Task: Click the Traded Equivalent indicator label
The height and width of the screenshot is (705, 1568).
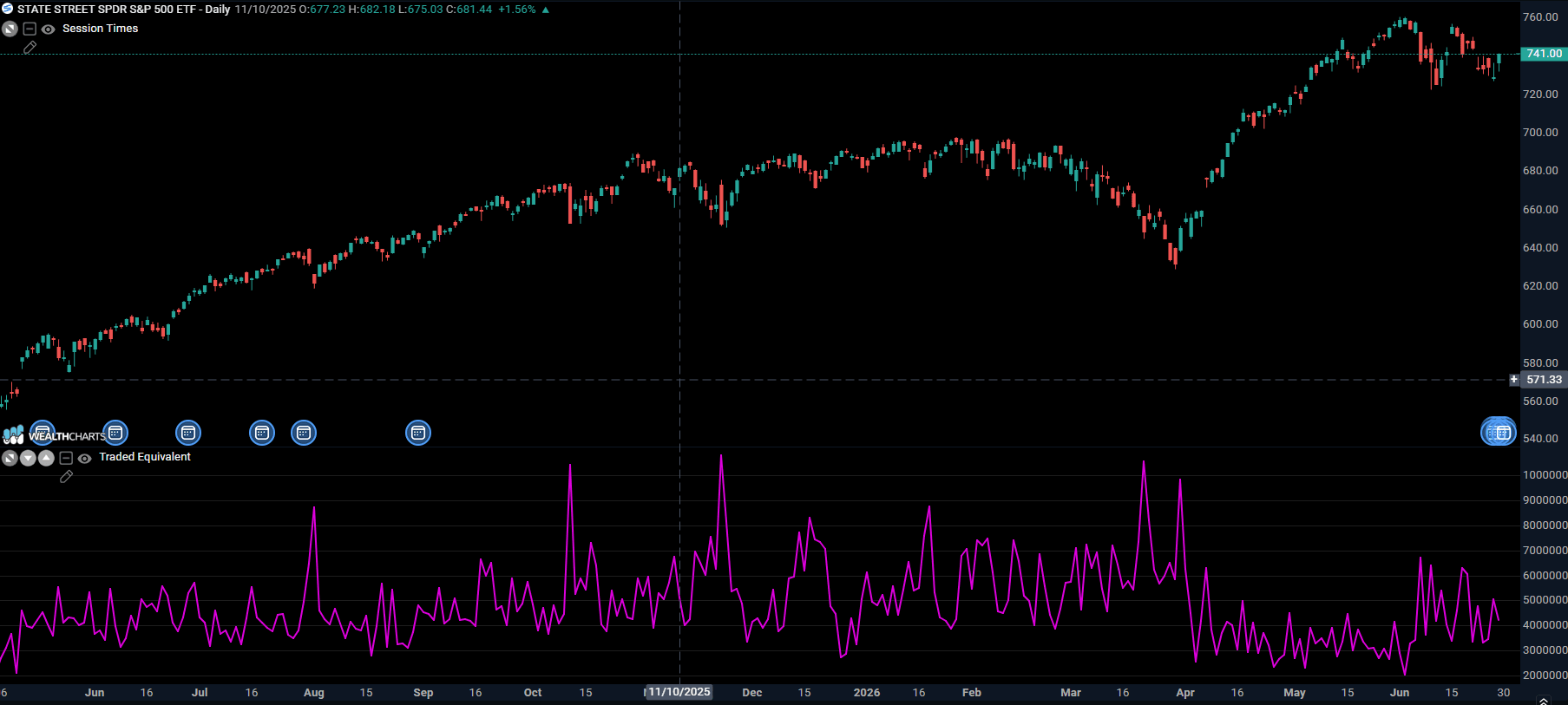Action: [x=145, y=457]
